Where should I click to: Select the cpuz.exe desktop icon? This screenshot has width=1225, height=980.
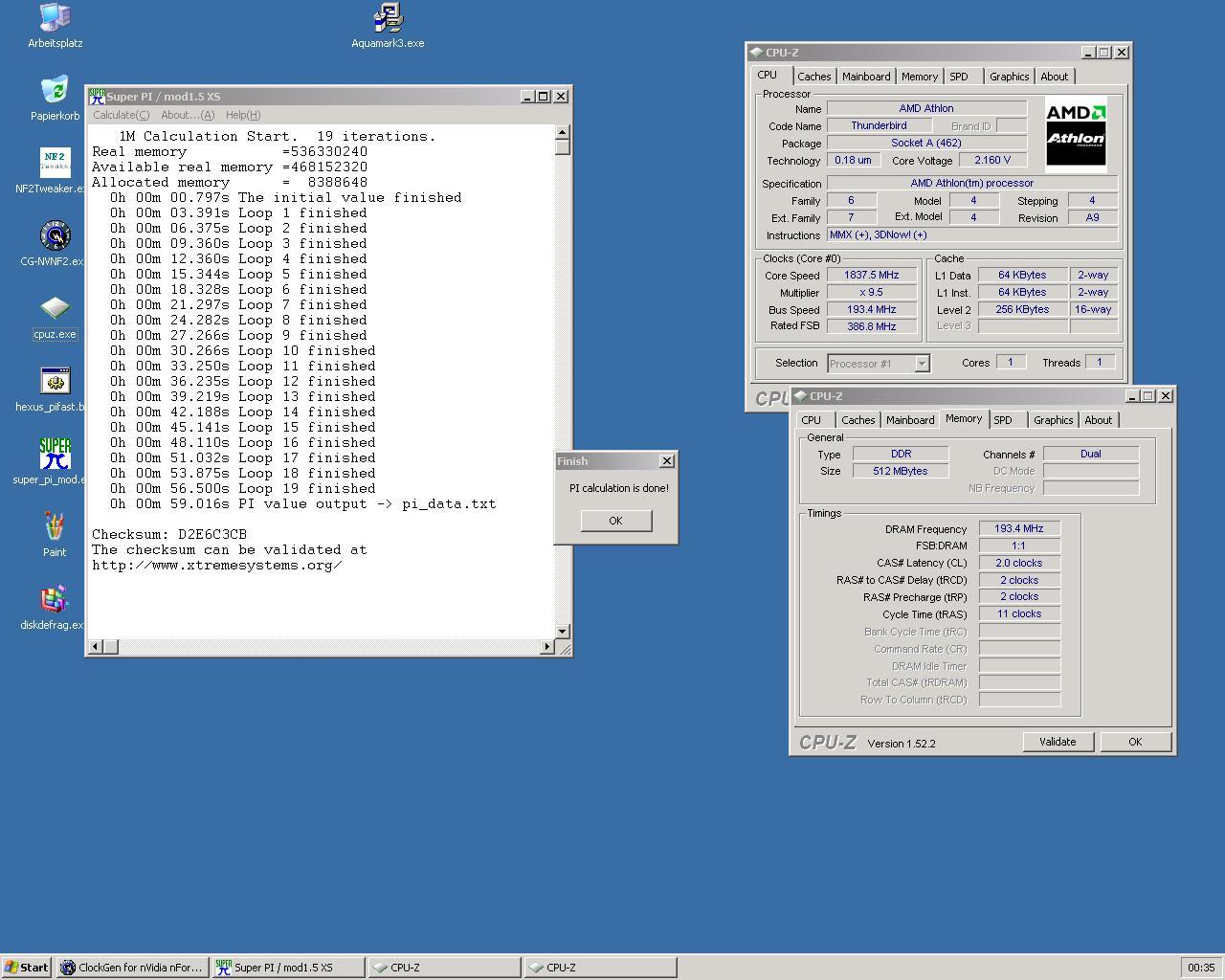pos(55,317)
